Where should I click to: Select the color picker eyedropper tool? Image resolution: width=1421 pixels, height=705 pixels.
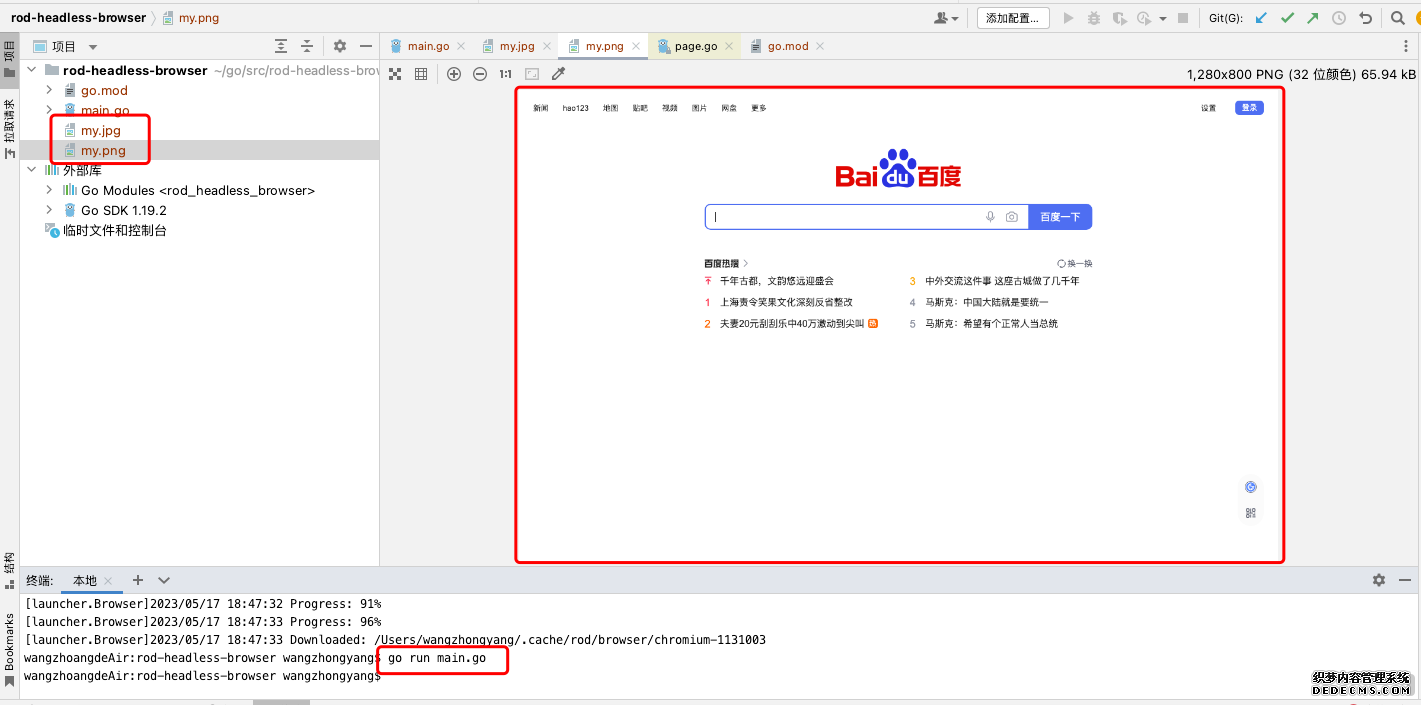point(559,74)
